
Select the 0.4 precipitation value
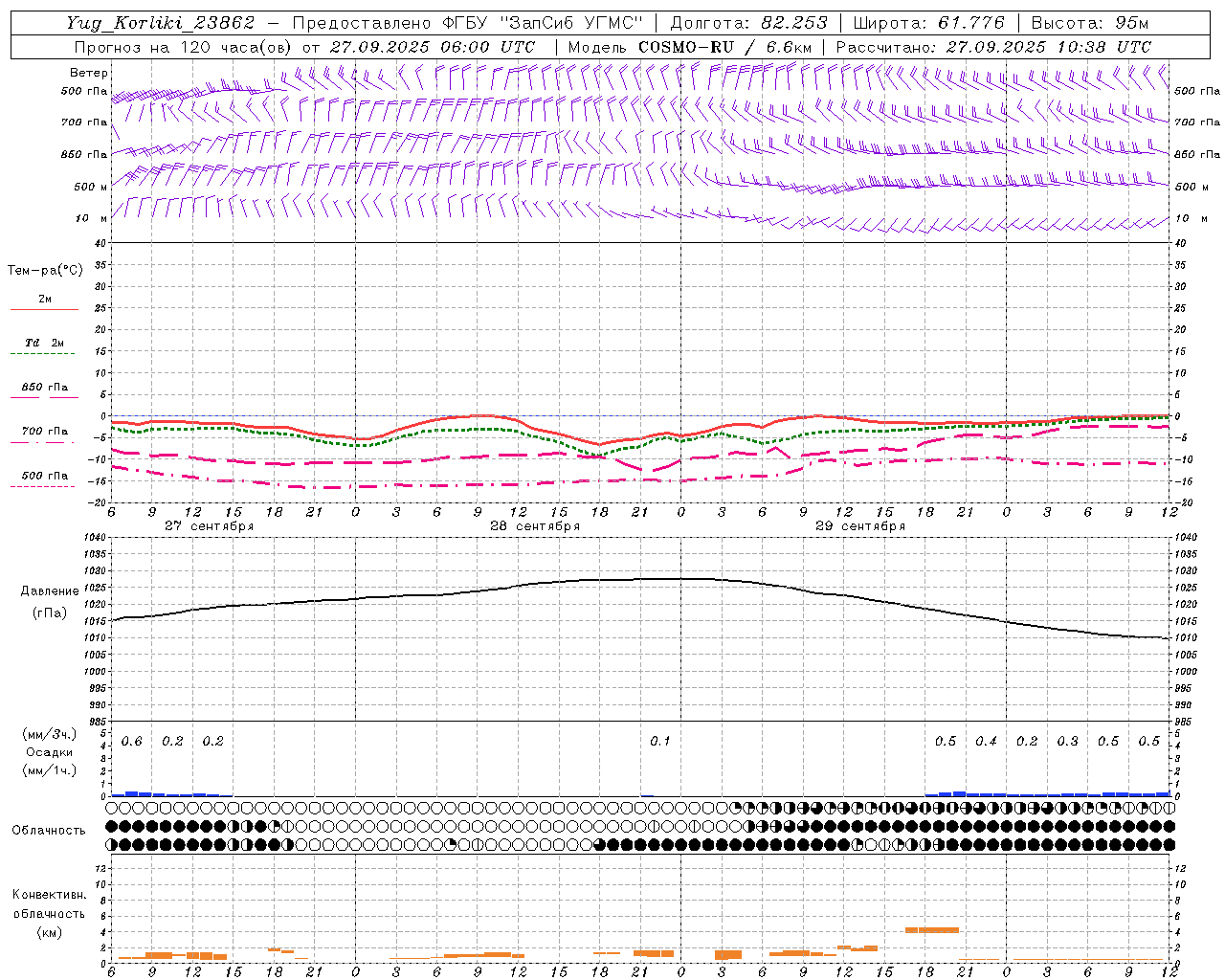click(986, 742)
